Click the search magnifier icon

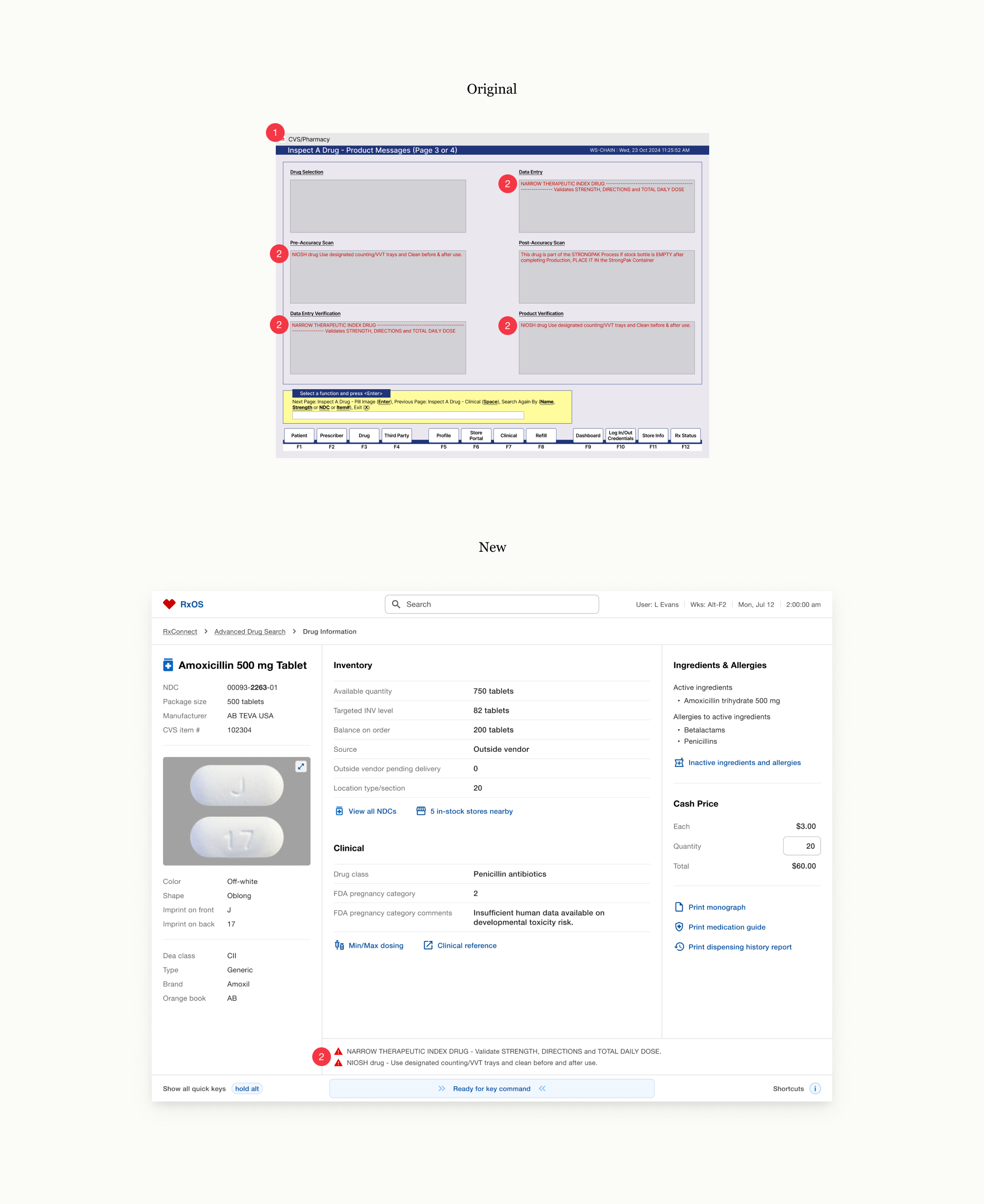396,604
